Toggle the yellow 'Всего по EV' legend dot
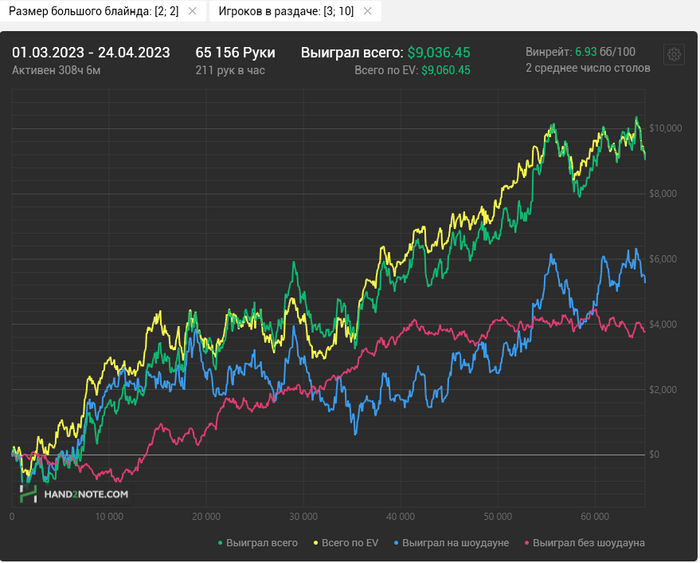 (x=316, y=543)
